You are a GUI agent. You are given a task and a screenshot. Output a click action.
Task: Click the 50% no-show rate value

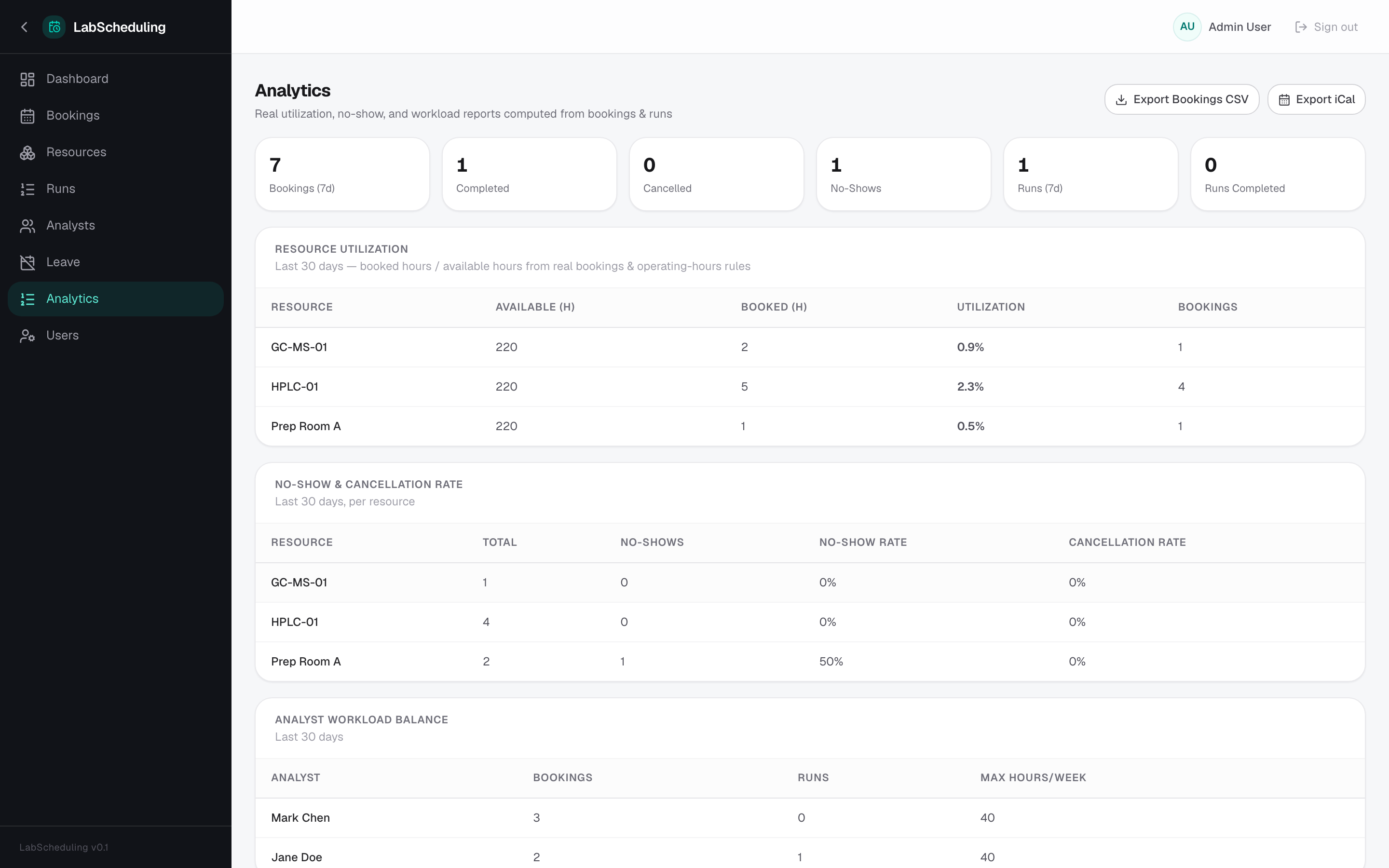[831, 662]
